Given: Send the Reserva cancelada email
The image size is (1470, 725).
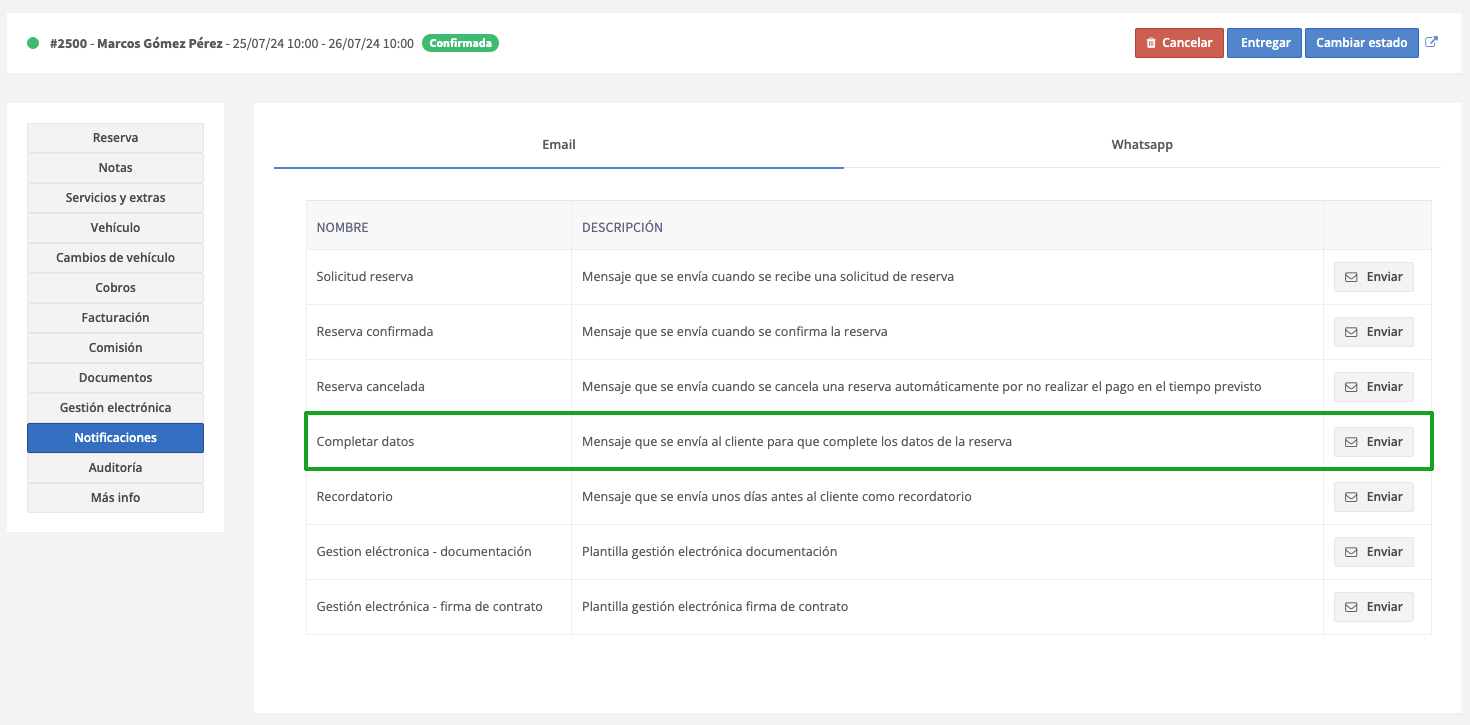Looking at the screenshot, I should 1374,387.
